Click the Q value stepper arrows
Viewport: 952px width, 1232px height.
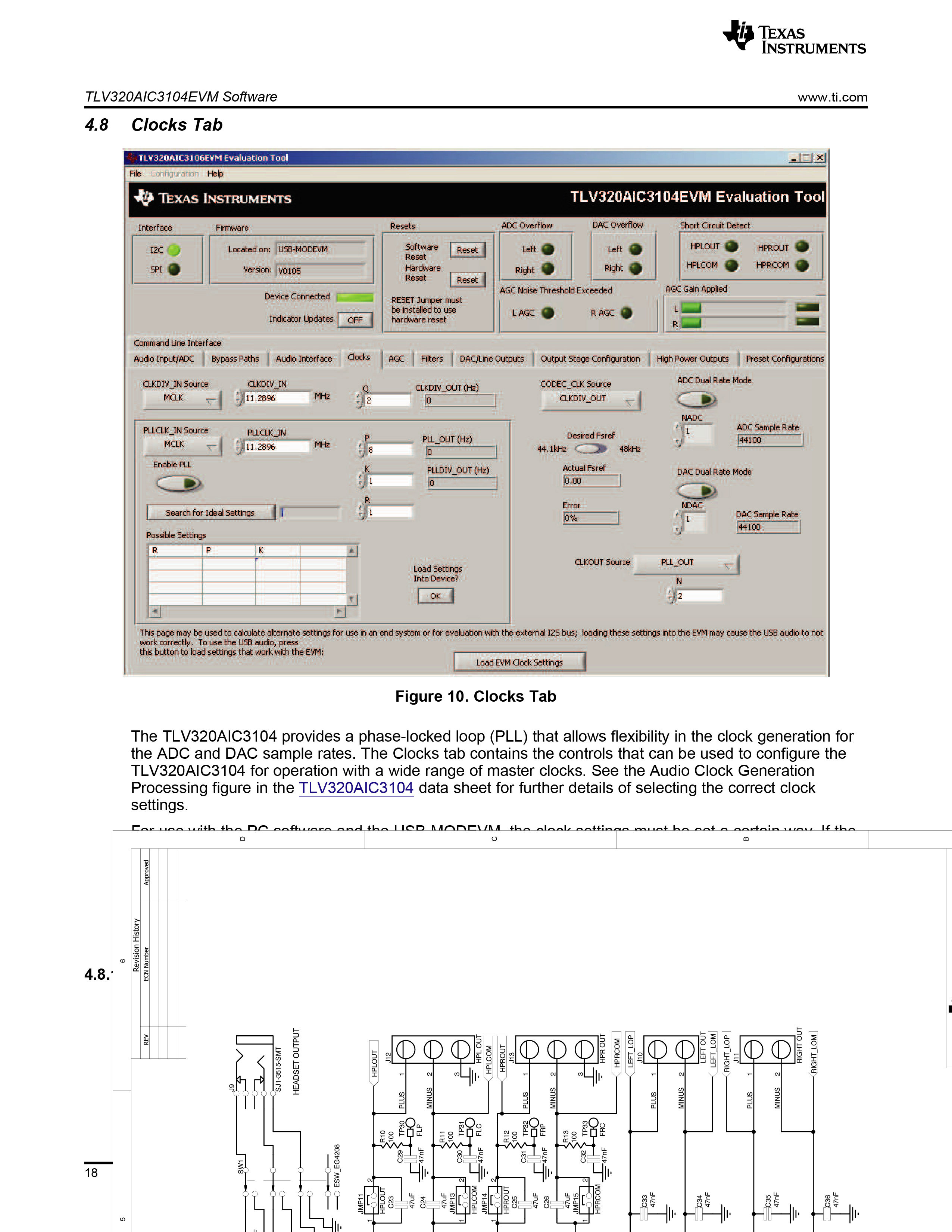(x=359, y=400)
